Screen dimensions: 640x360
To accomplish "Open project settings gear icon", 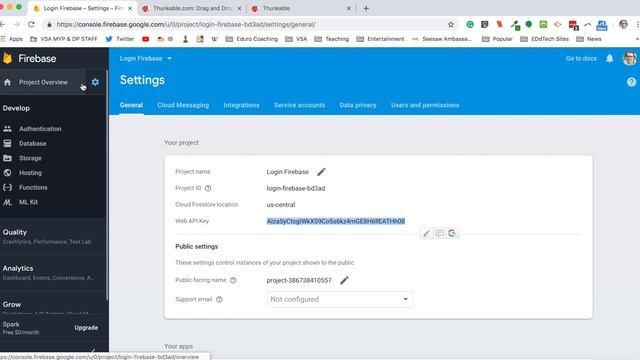I will click(95, 82).
